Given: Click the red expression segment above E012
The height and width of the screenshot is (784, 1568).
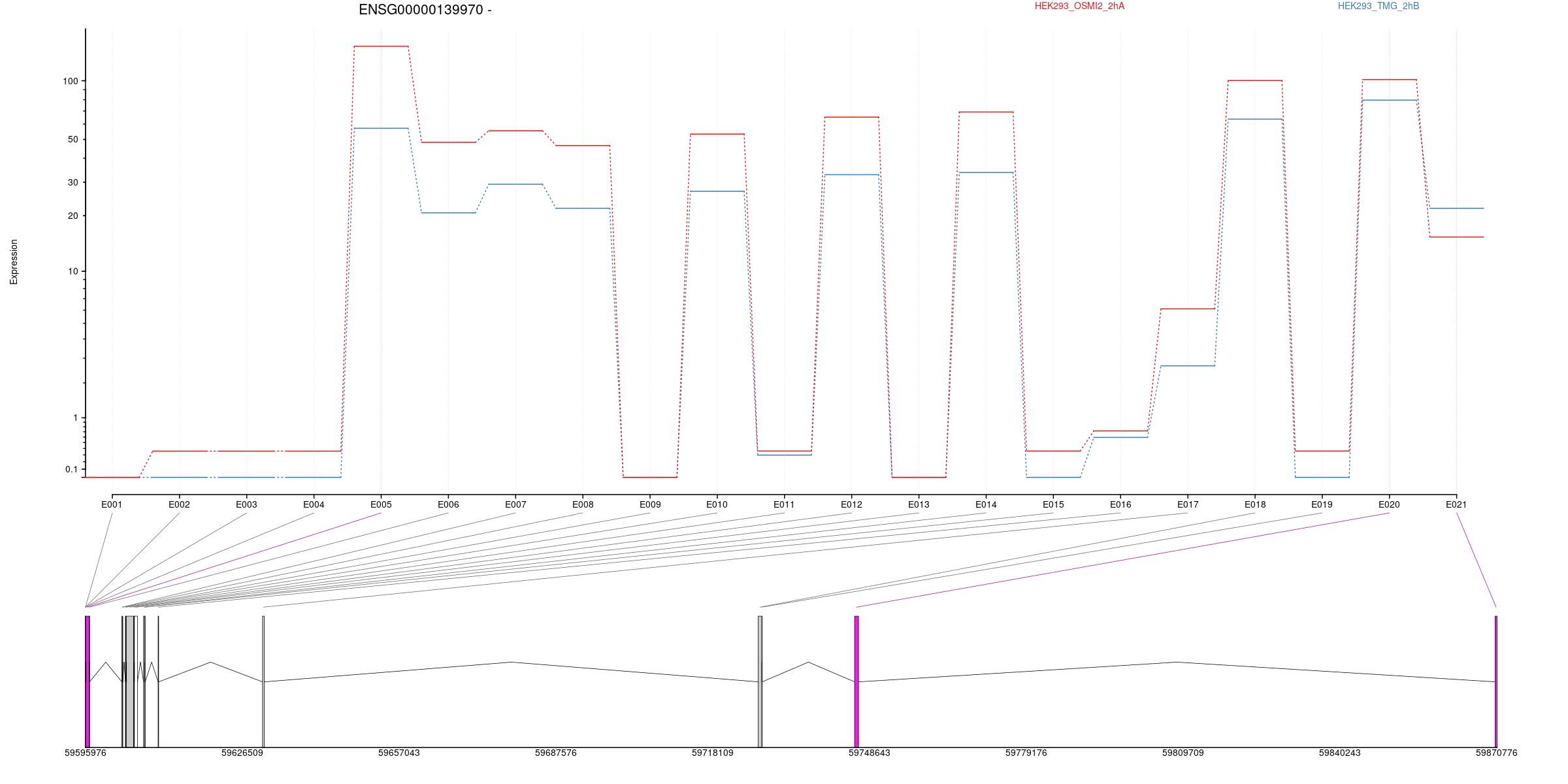Looking at the screenshot, I should pyautogui.click(x=851, y=117).
